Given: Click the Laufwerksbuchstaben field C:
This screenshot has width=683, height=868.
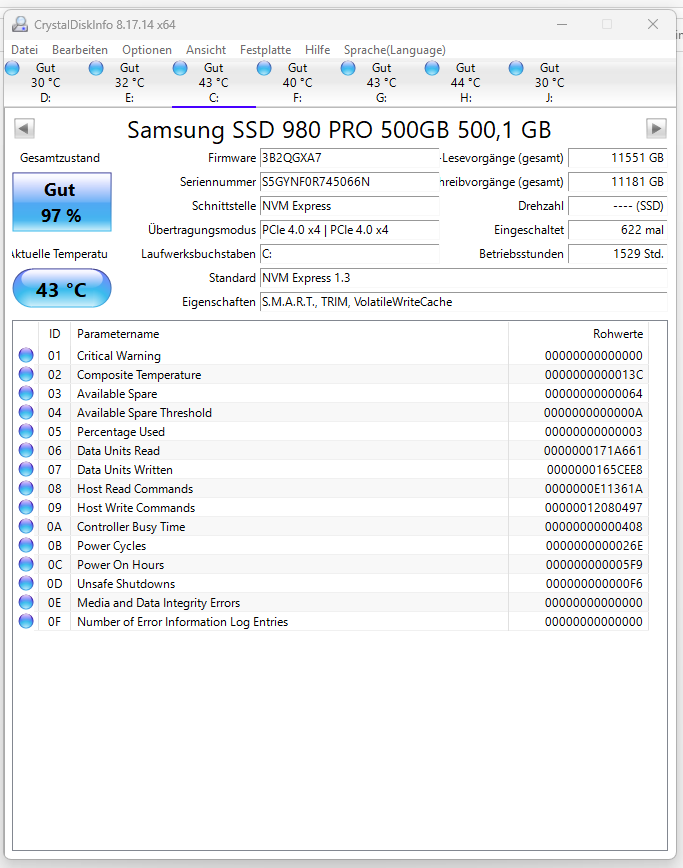Looking at the screenshot, I should [x=349, y=254].
